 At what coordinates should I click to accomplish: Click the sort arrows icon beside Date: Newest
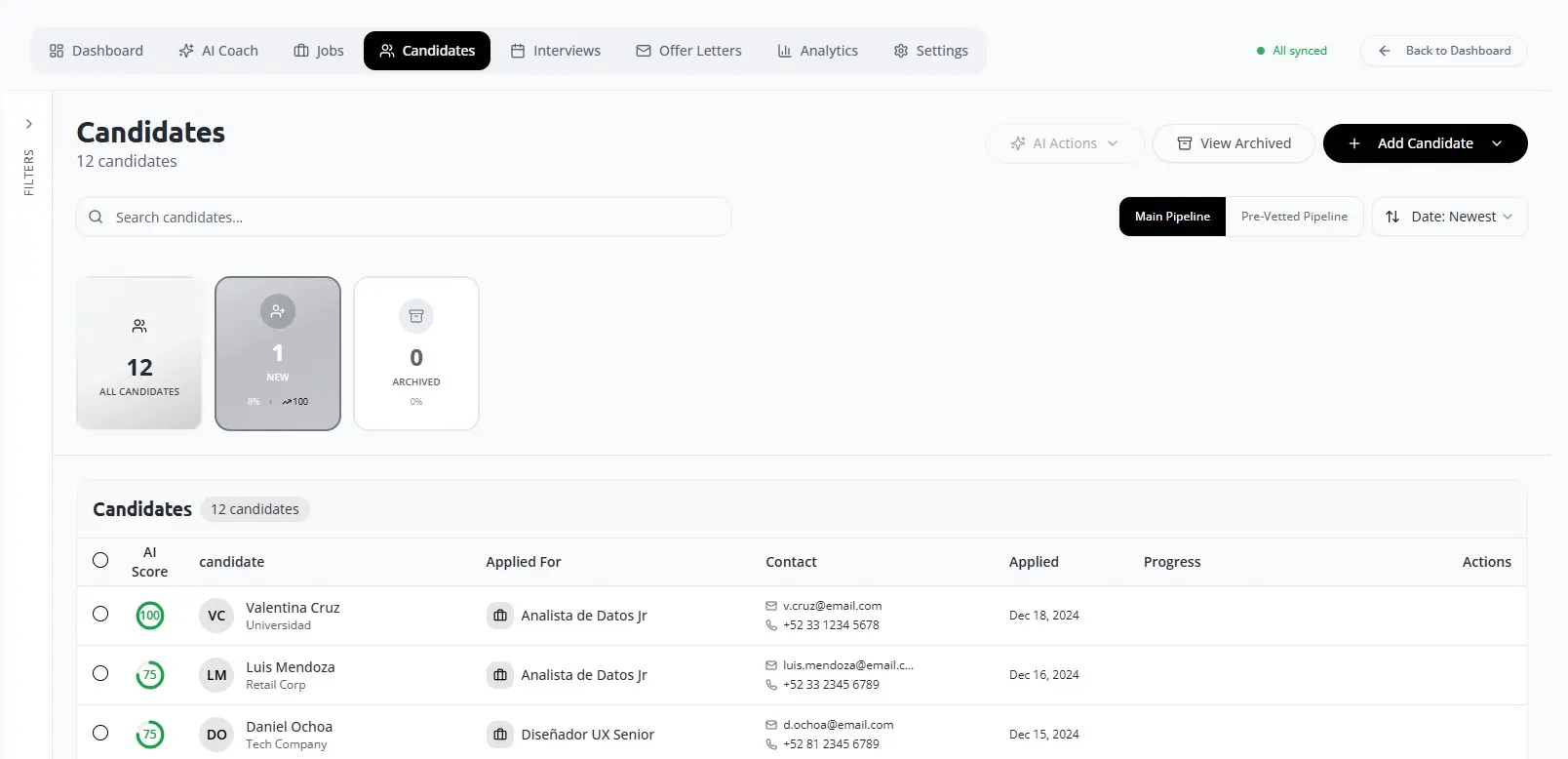pyautogui.click(x=1392, y=217)
